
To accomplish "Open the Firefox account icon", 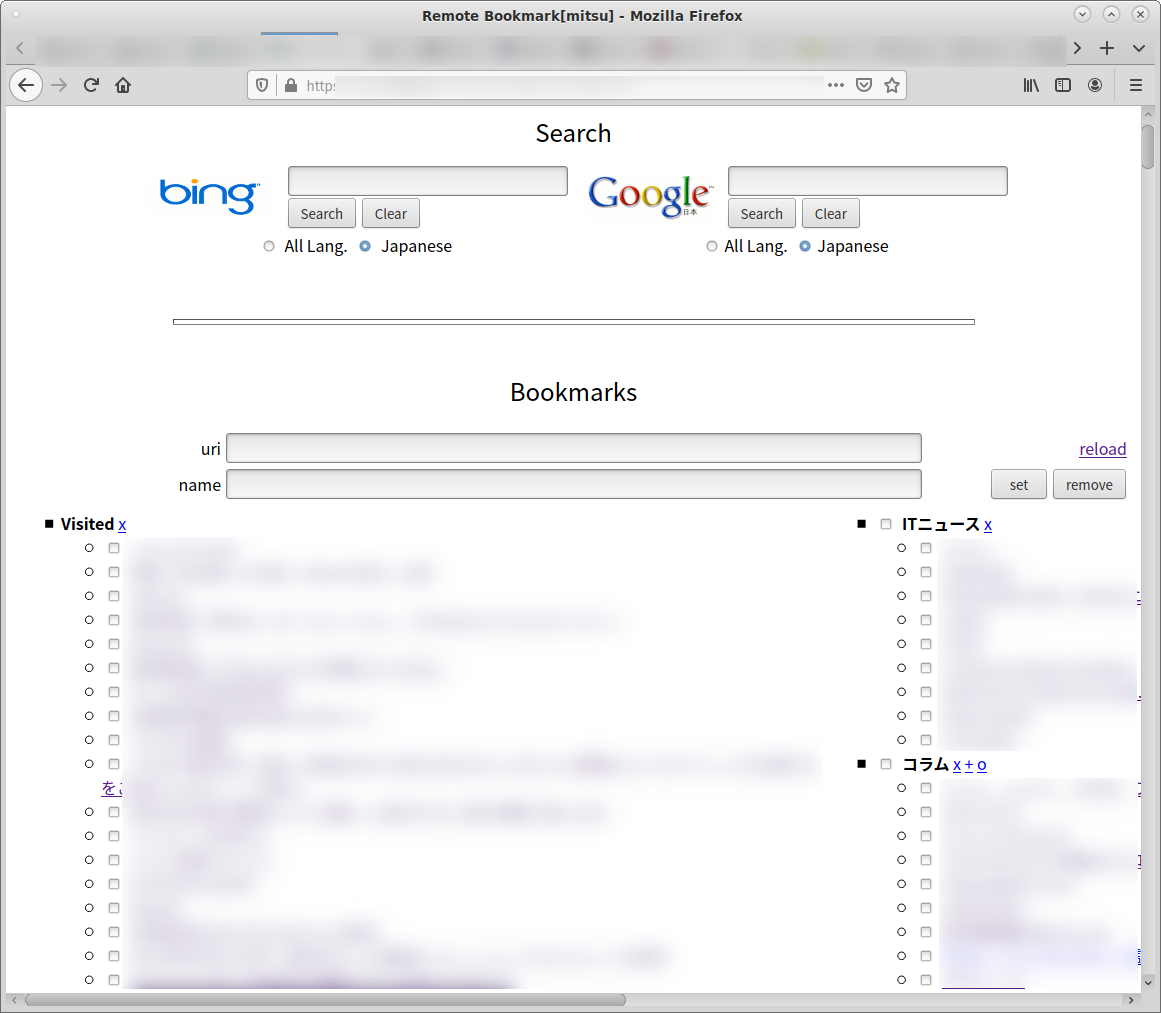I will coord(1095,86).
